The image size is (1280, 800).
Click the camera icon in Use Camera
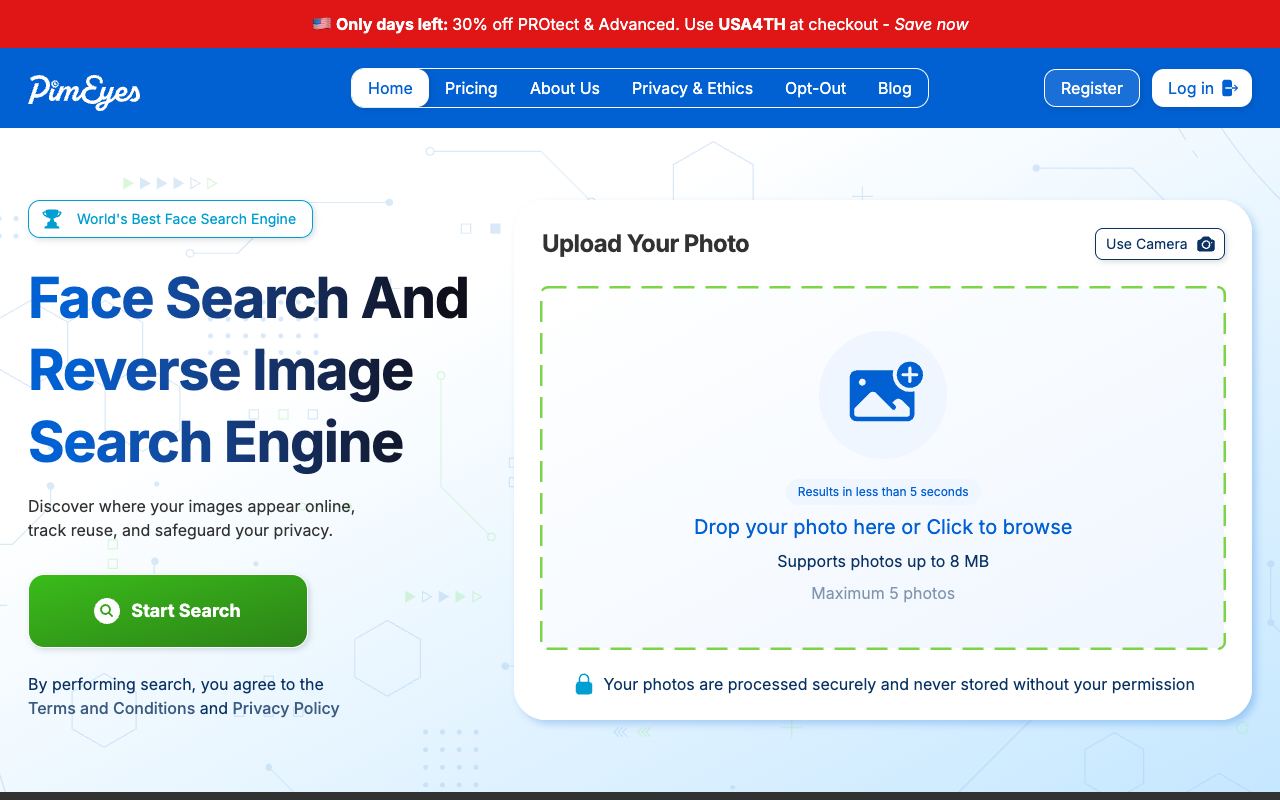pos(1206,244)
